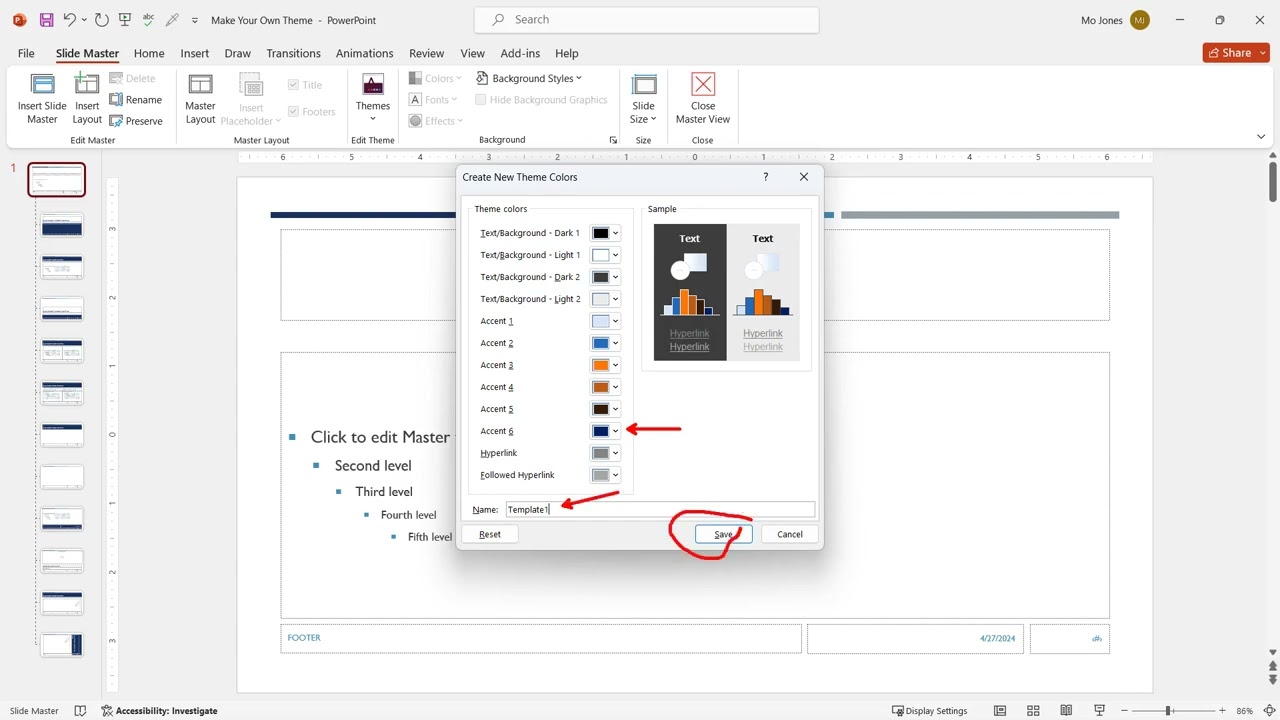Select the last layout thumbnail in the pane
Image resolution: width=1280 pixels, height=720 pixels.
62,645
